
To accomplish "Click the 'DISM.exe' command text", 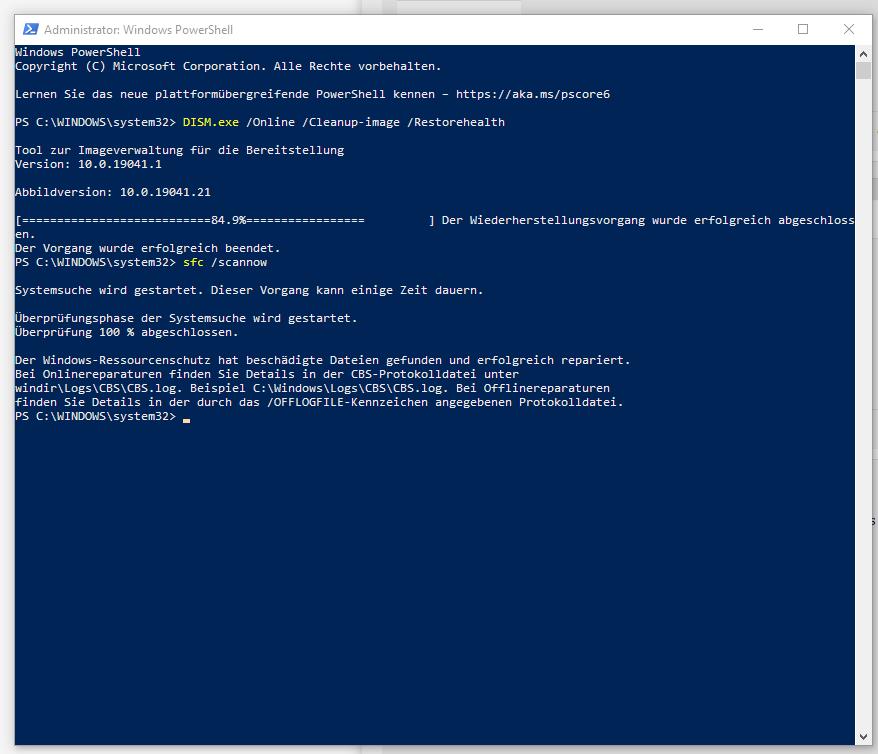I will pyautogui.click(x=211, y=122).
